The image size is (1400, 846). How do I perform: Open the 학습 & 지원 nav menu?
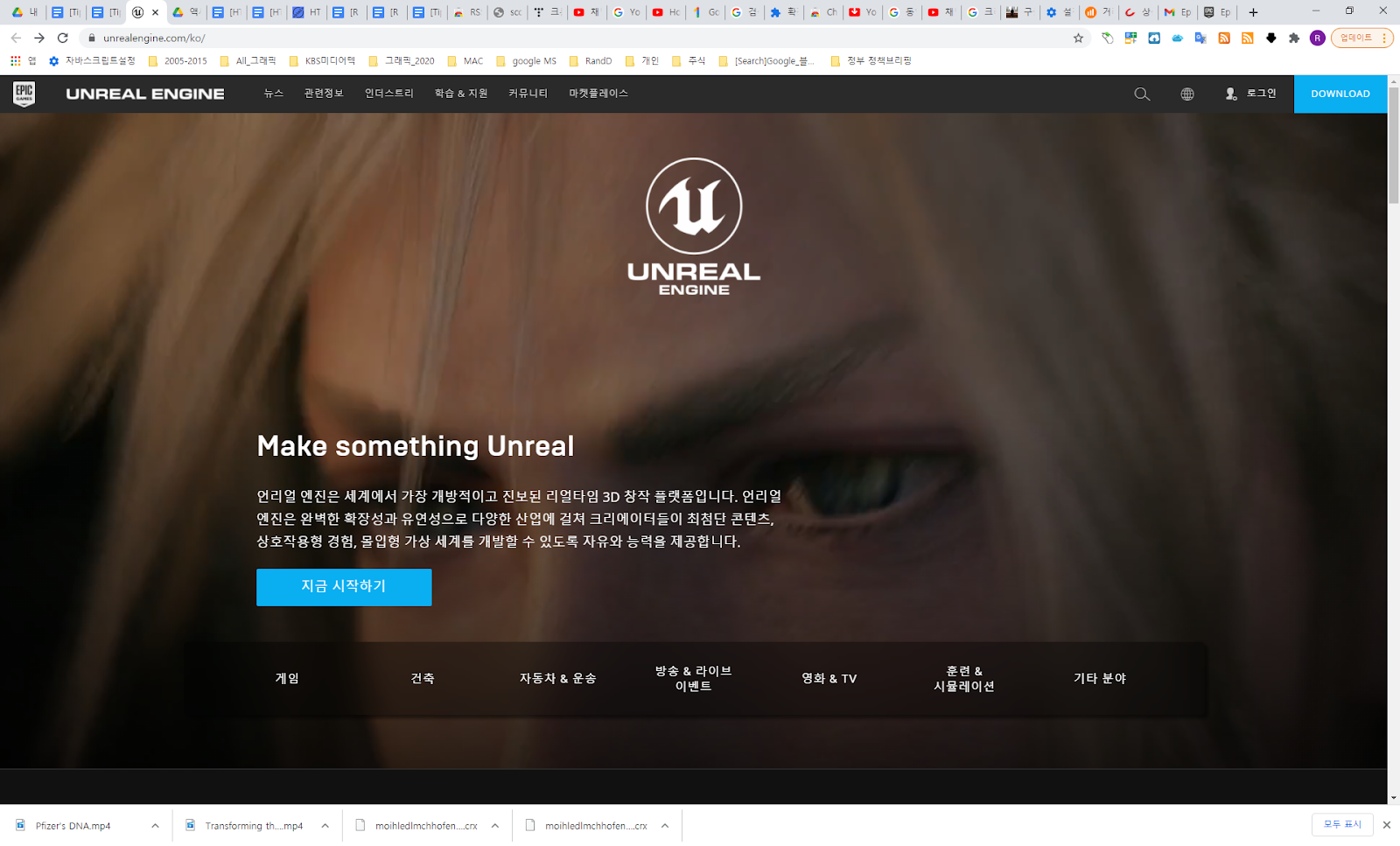coord(461,94)
